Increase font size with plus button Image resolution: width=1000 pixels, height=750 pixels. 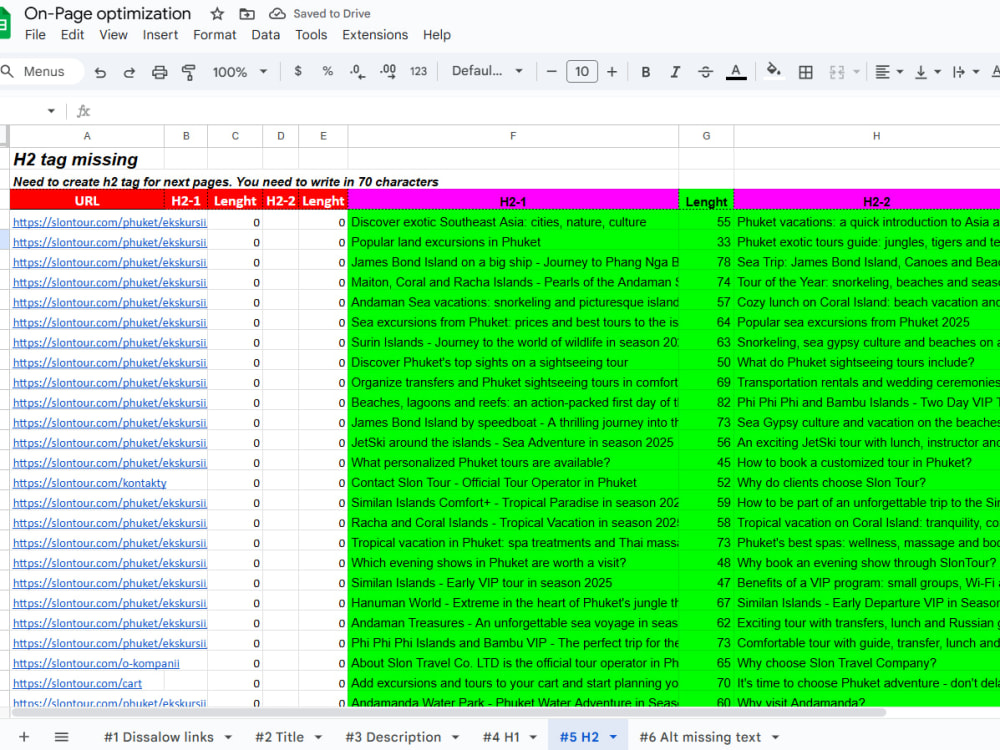click(x=612, y=71)
